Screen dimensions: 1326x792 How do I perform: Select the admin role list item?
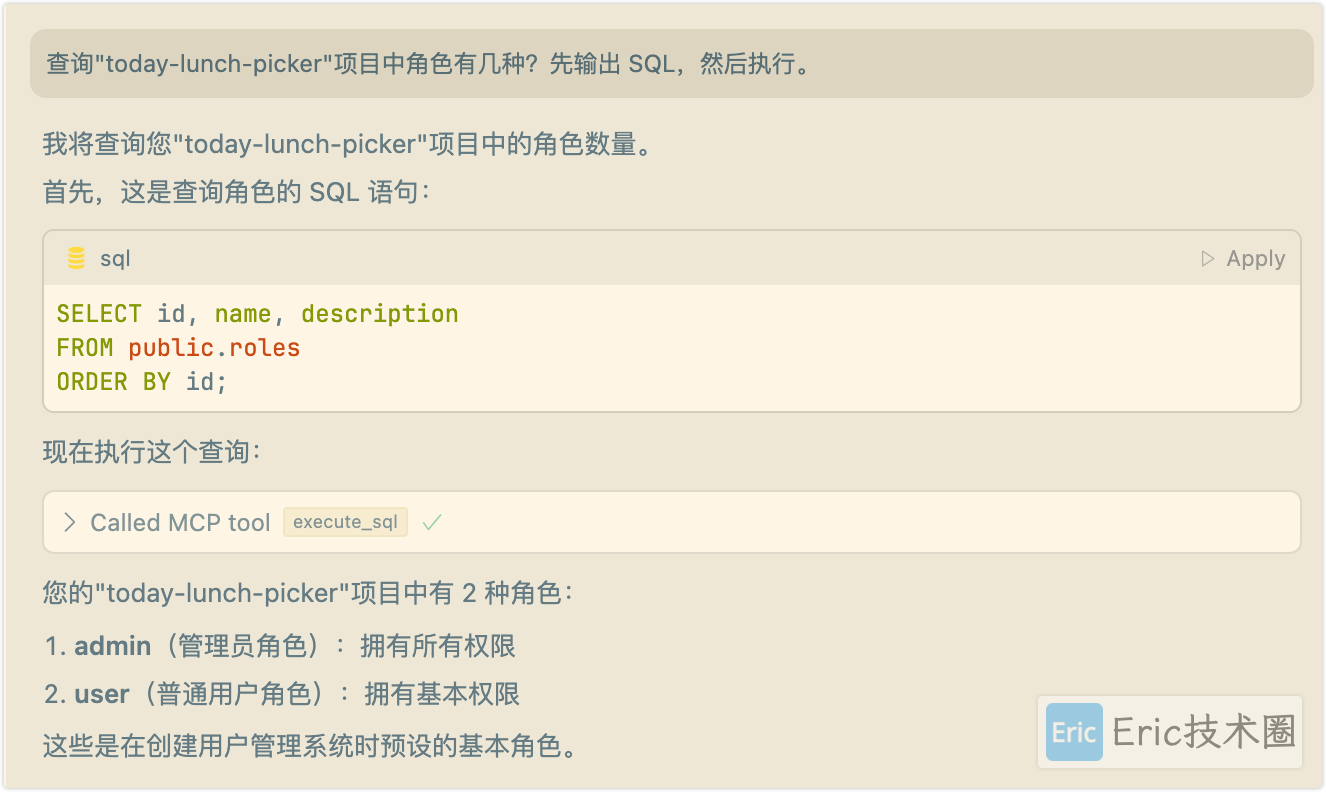280,646
